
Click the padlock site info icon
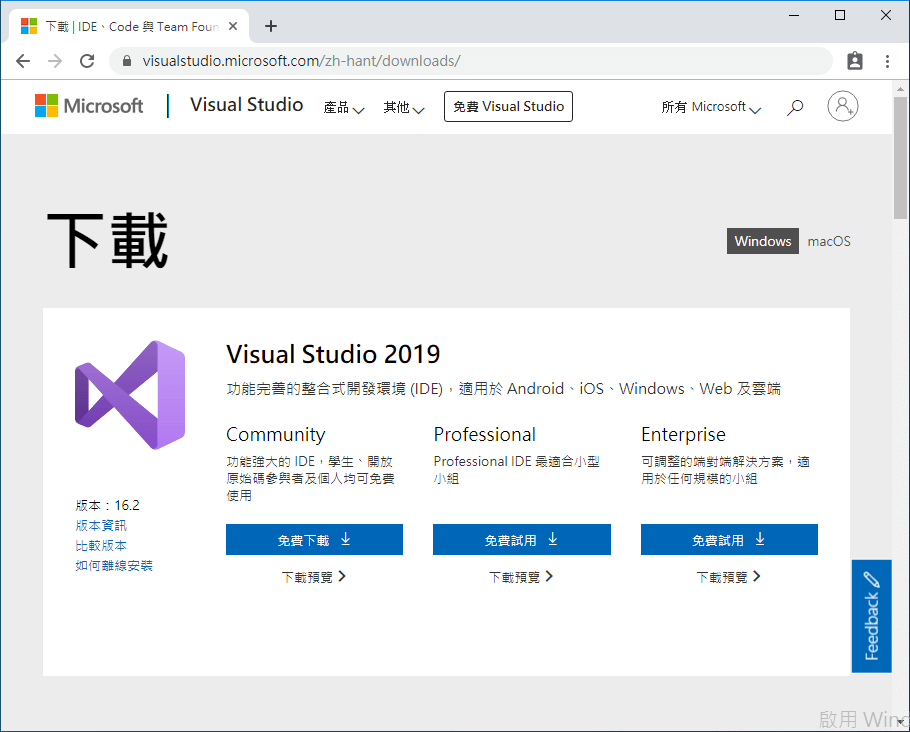coord(127,61)
